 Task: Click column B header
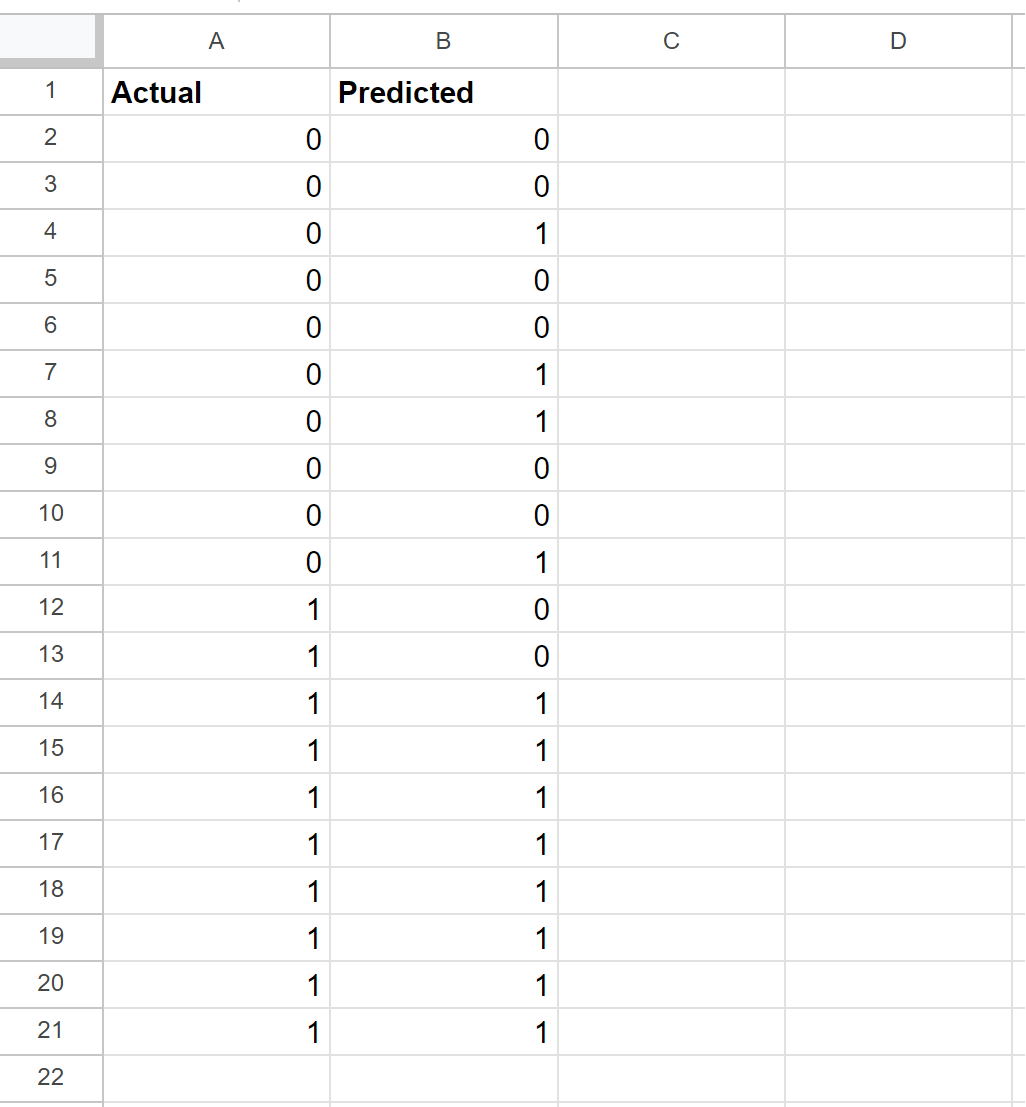point(443,41)
